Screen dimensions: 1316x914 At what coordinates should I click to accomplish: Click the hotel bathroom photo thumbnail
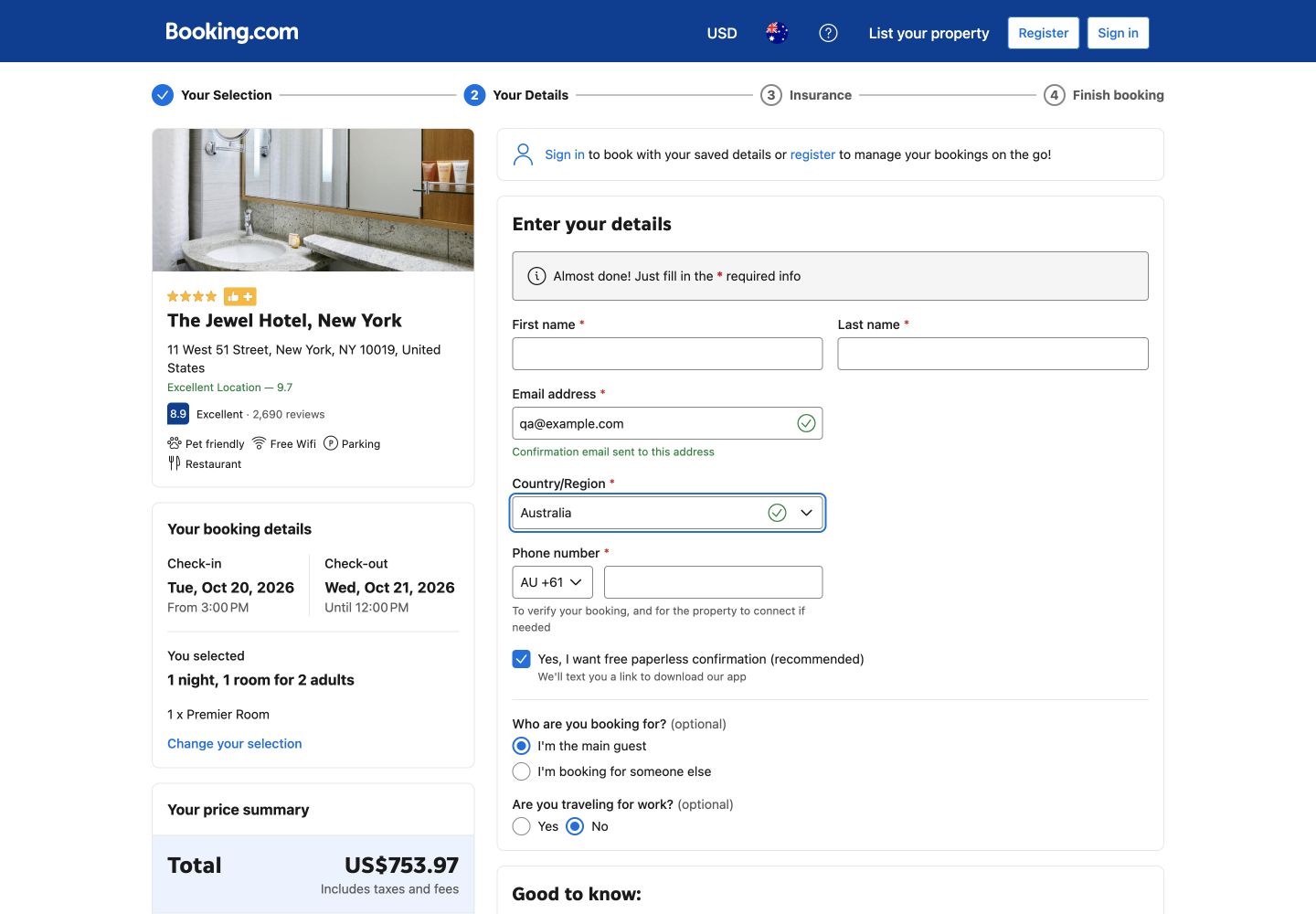point(313,200)
